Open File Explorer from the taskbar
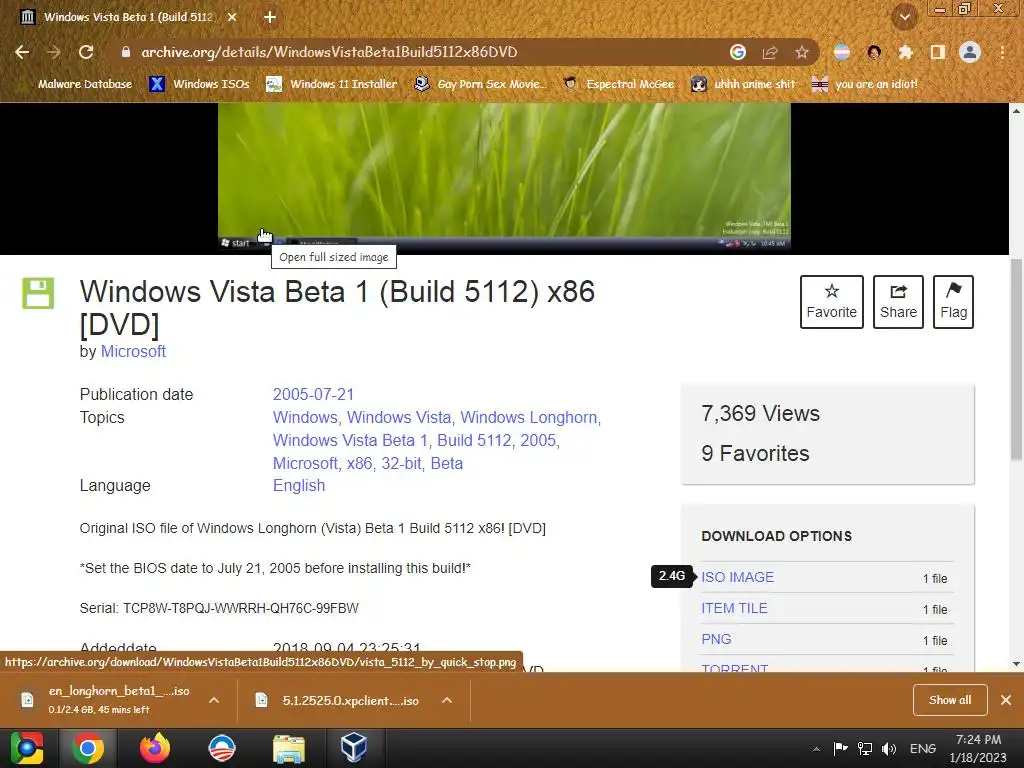This screenshot has height=768, width=1024. coord(289,748)
